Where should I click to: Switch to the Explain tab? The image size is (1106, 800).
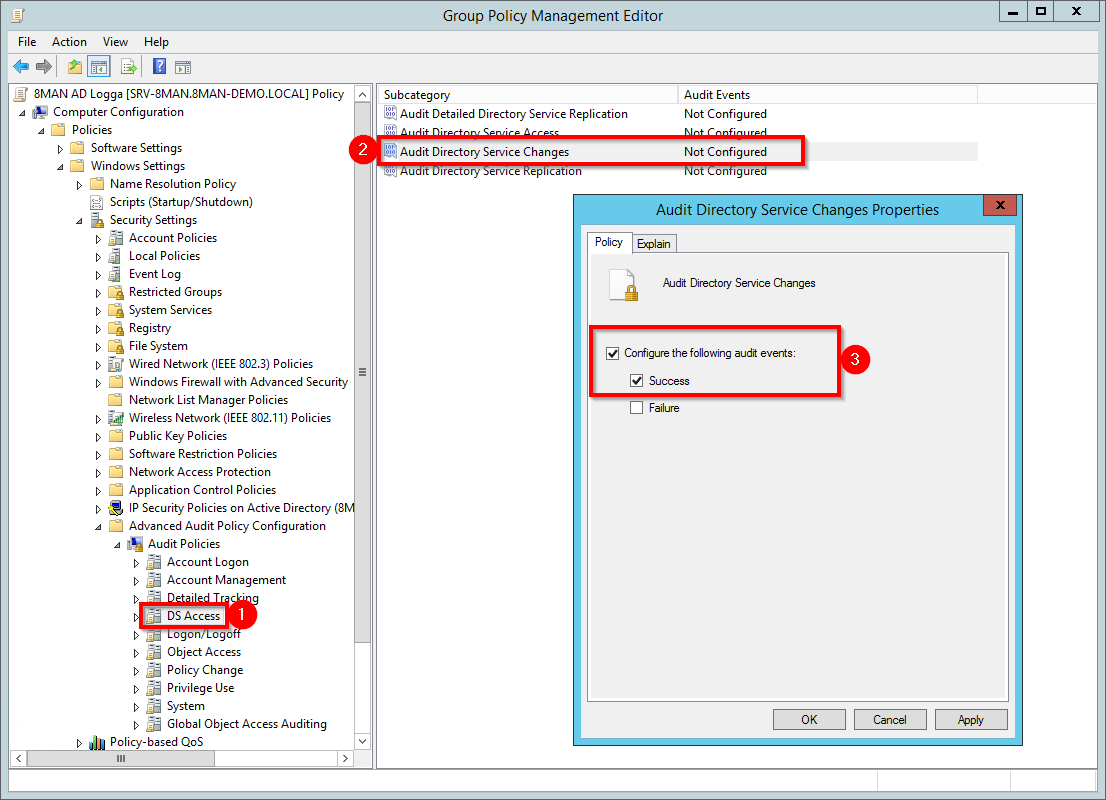[654, 244]
